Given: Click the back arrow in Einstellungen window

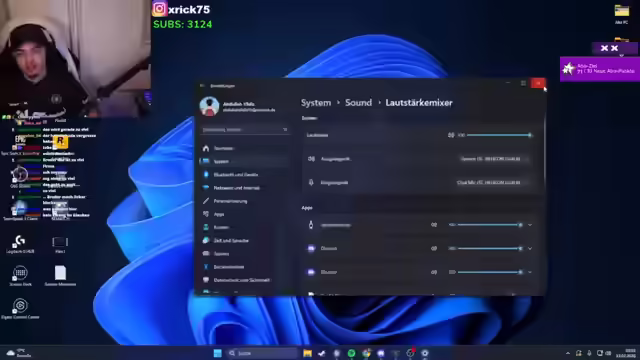Looking at the screenshot, I should (202, 86).
